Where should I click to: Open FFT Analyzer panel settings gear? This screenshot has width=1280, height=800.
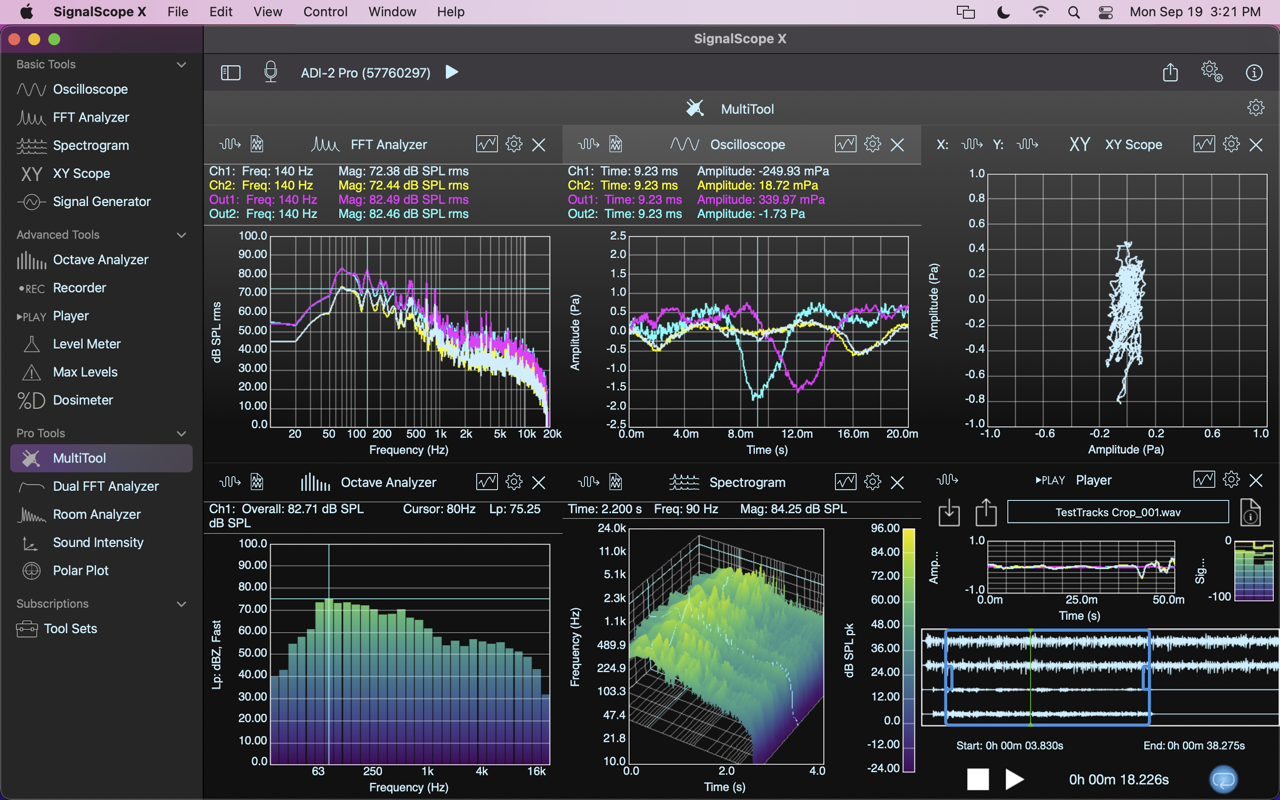(x=514, y=144)
